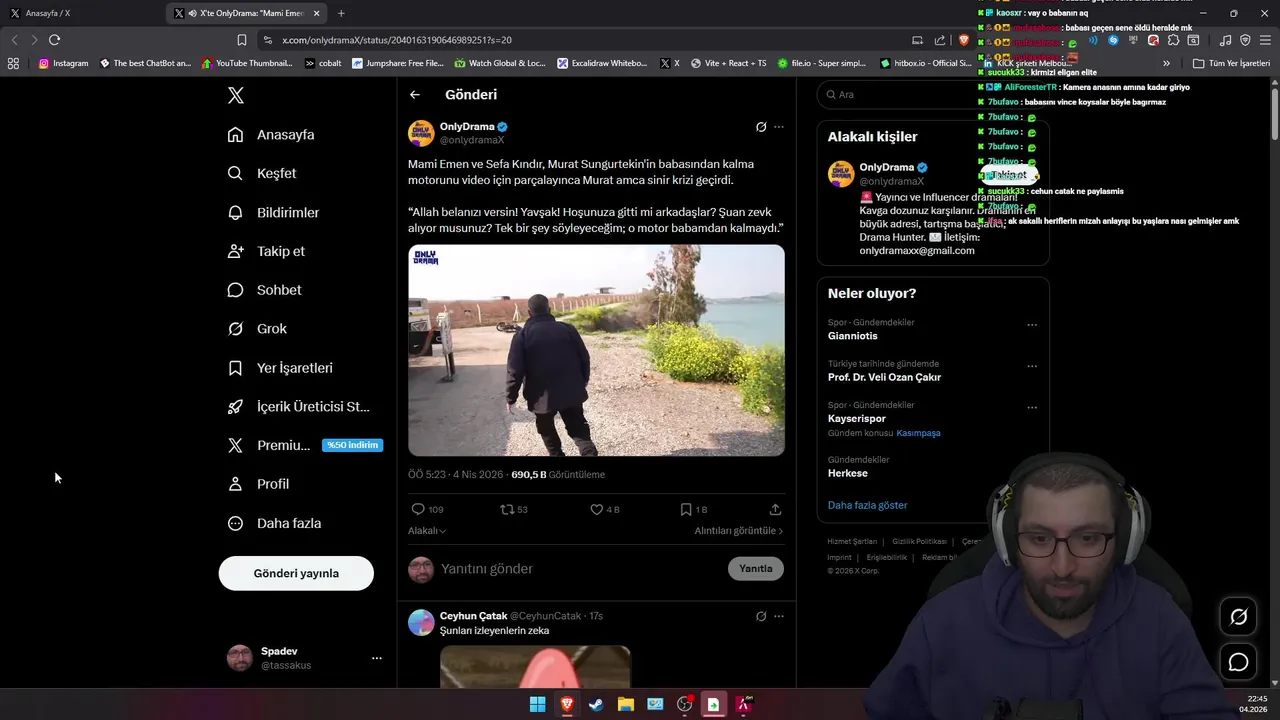This screenshot has height=720, width=1280.
Task: Open Alıntıları görüntüle link
Action: pos(739,531)
